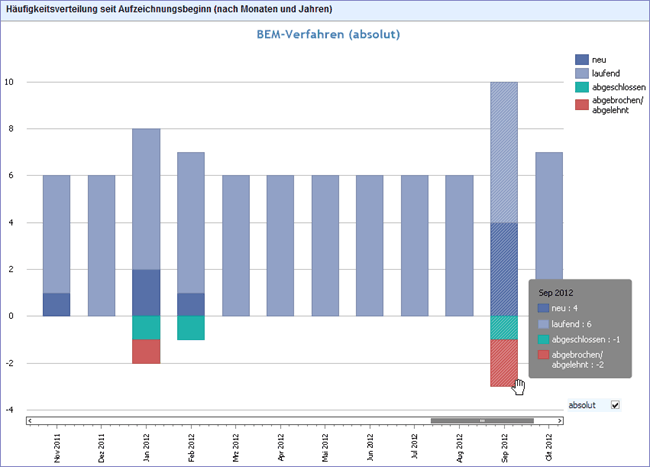Click the right scroll arrow of chart scrollbar
Viewport: 650px width, 467px height.
coord(560,421)
